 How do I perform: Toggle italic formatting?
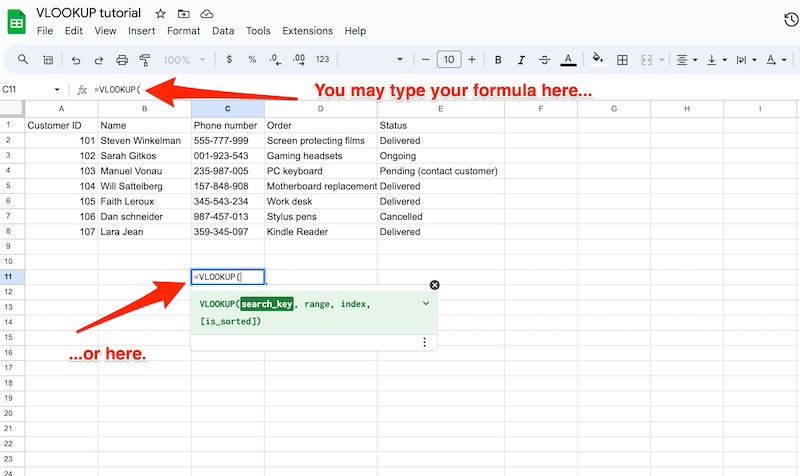coord(521,60)
